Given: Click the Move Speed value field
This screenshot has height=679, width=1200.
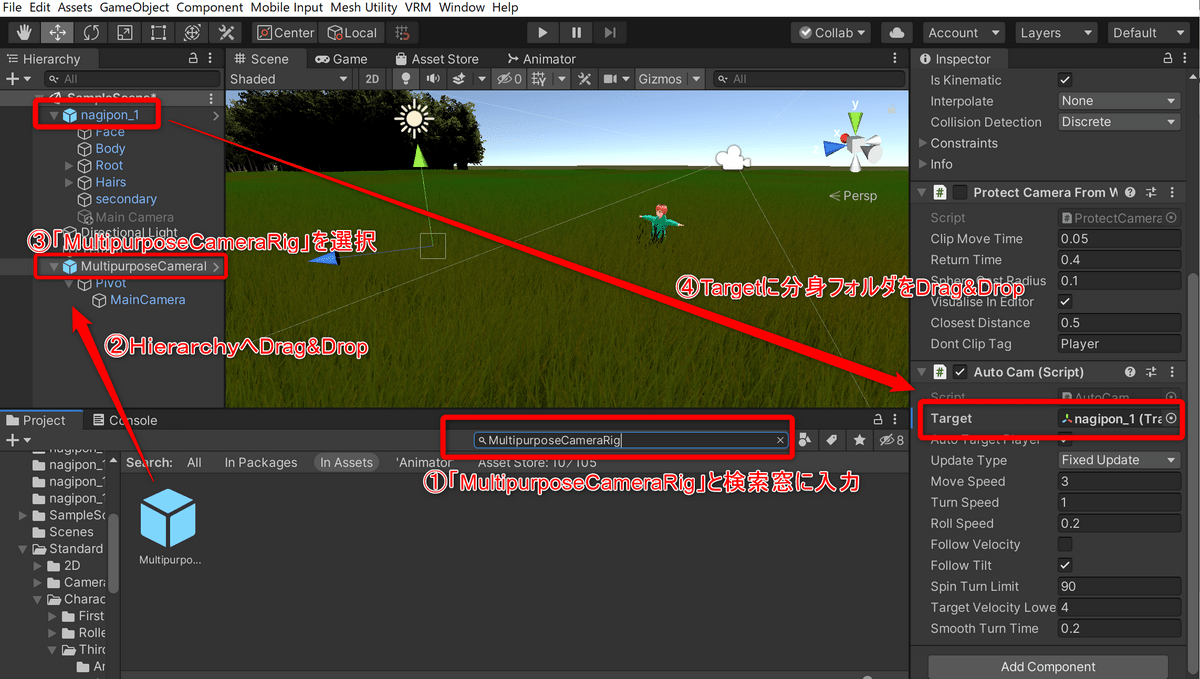Looking at the screenshot, I should point(1120,482).
